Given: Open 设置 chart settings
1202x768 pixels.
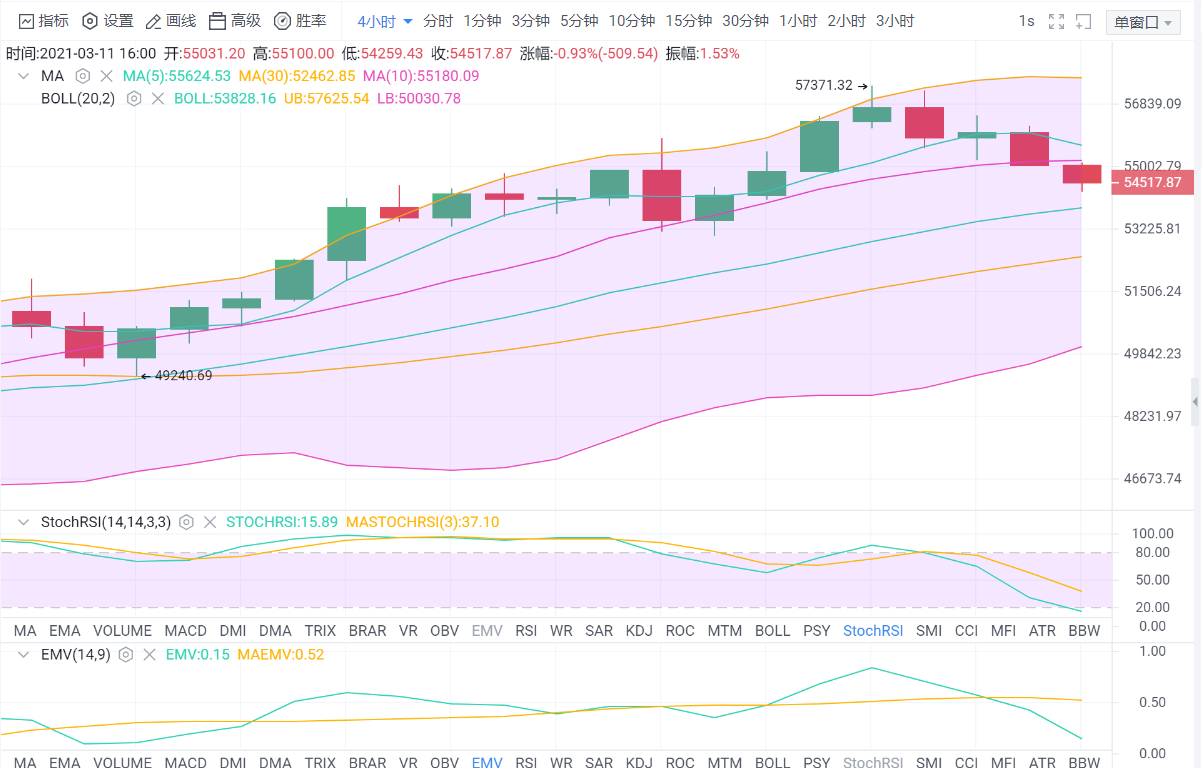Looking at the screenshot, I should coord(107,21).
